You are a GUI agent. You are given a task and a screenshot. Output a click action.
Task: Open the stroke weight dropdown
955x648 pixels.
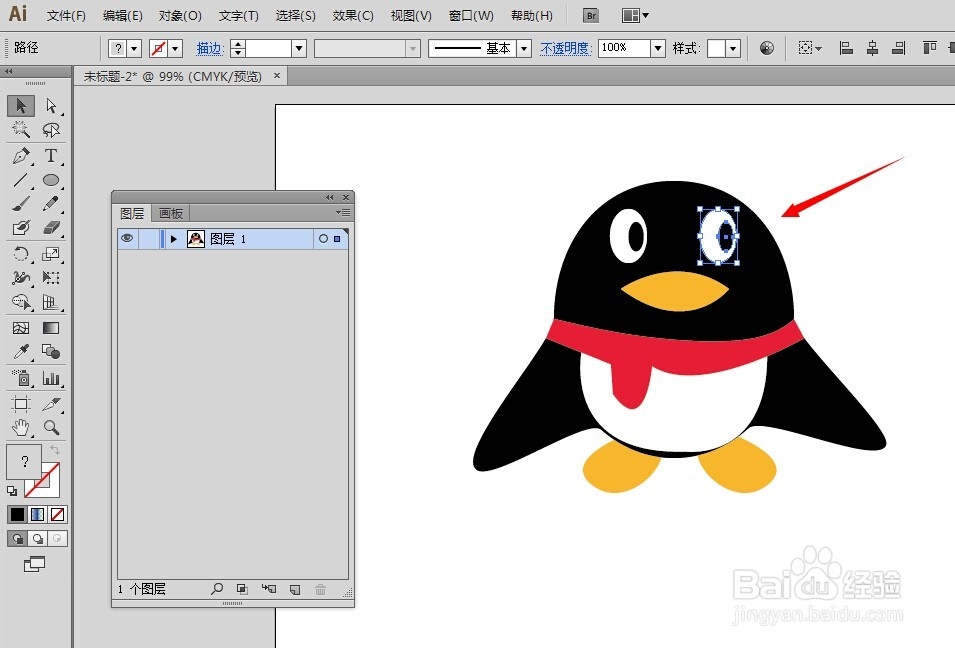[298, 48]
